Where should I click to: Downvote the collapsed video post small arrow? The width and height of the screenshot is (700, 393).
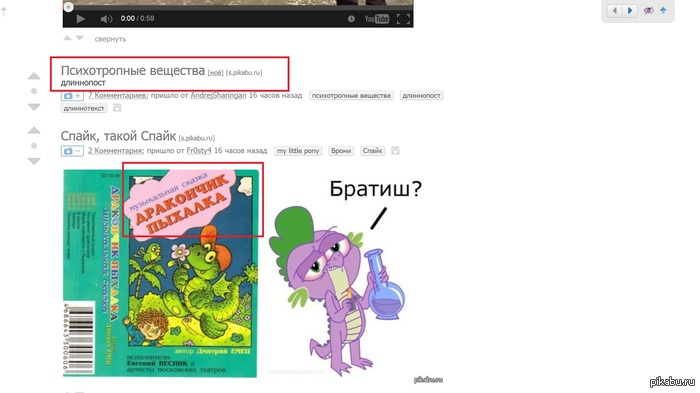click(79, 38)
